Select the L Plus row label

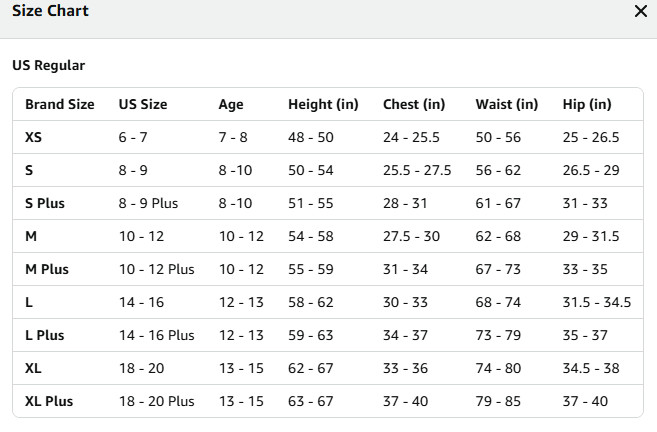tap(45, 335)
